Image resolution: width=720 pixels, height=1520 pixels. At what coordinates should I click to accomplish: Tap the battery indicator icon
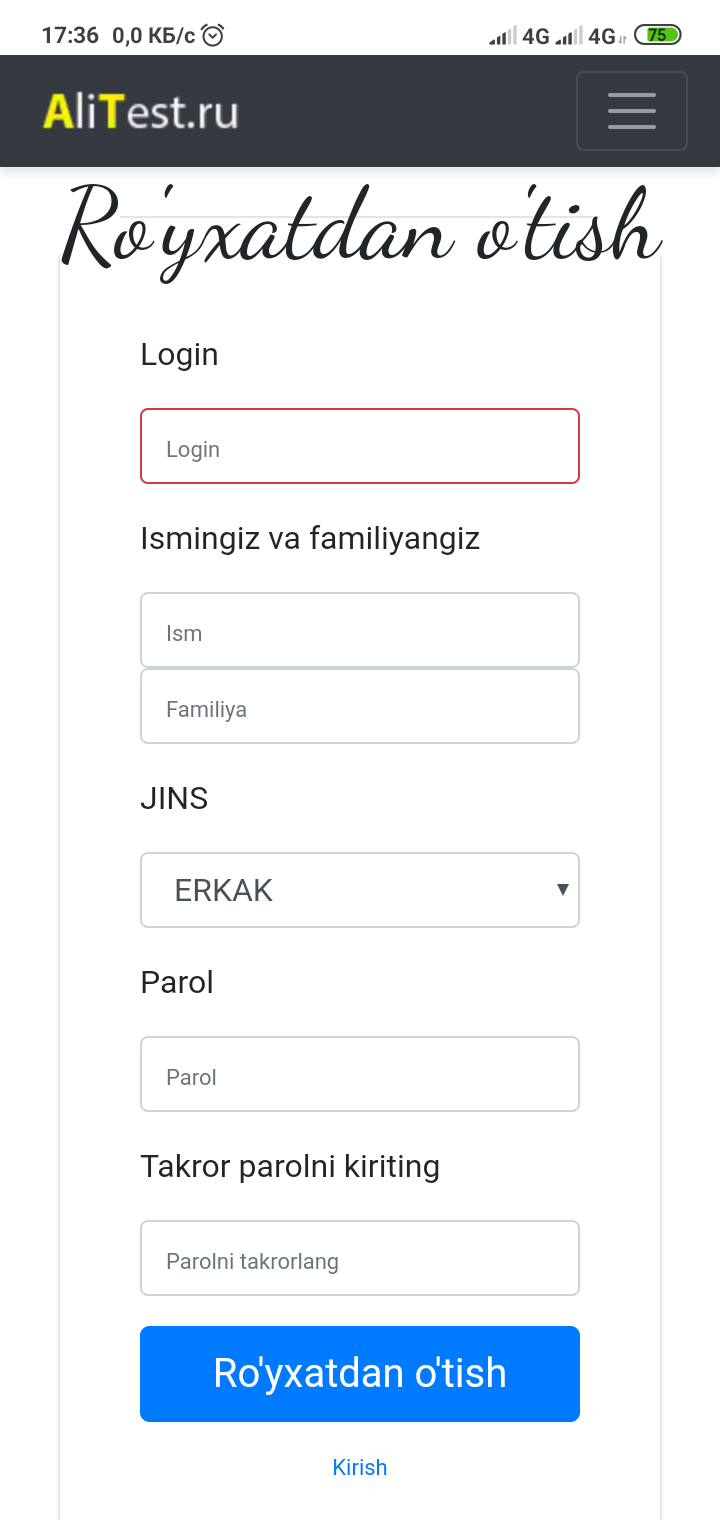(657, 36)
